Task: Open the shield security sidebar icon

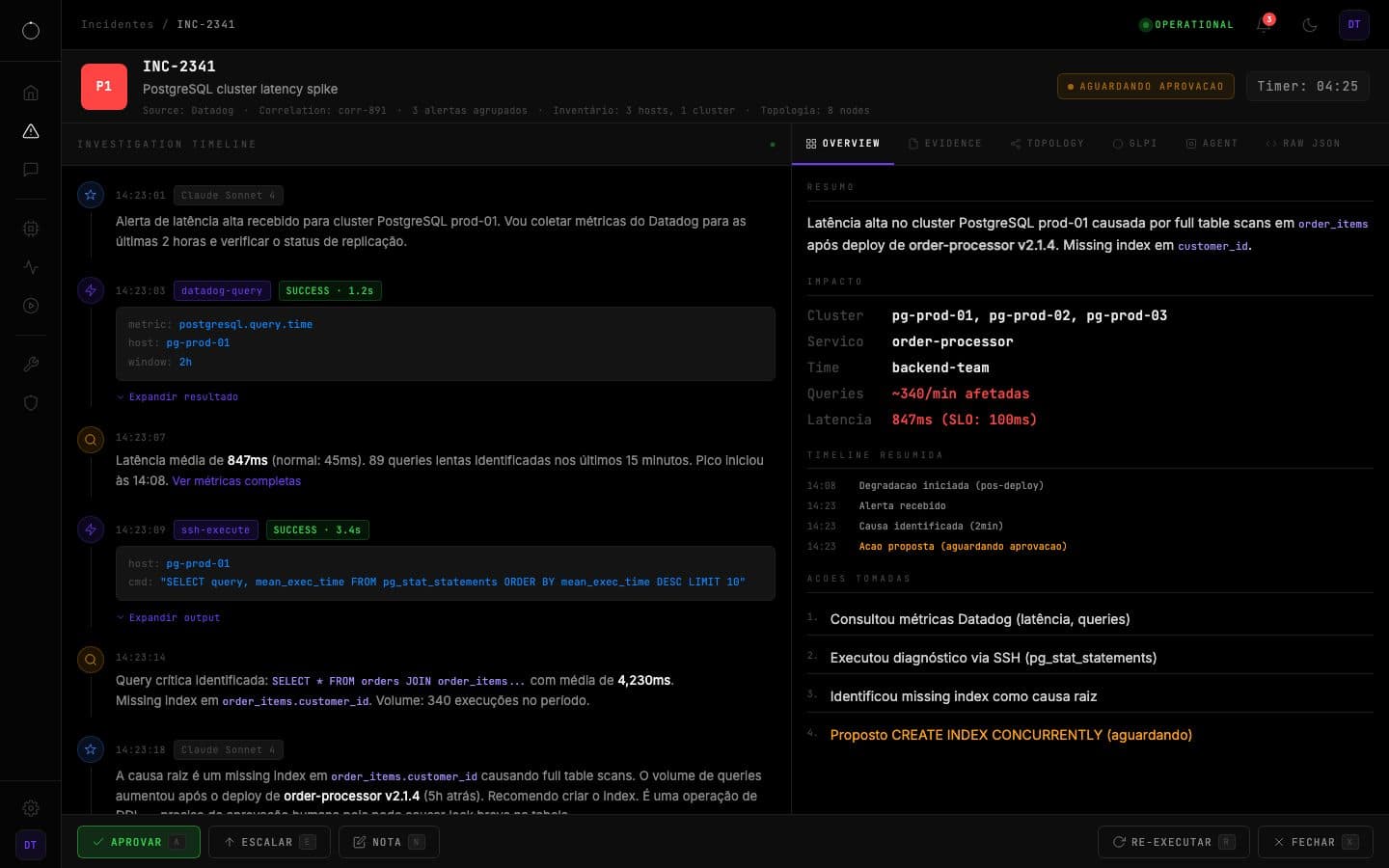Action: pyautogui.click(x=31, y=403)
